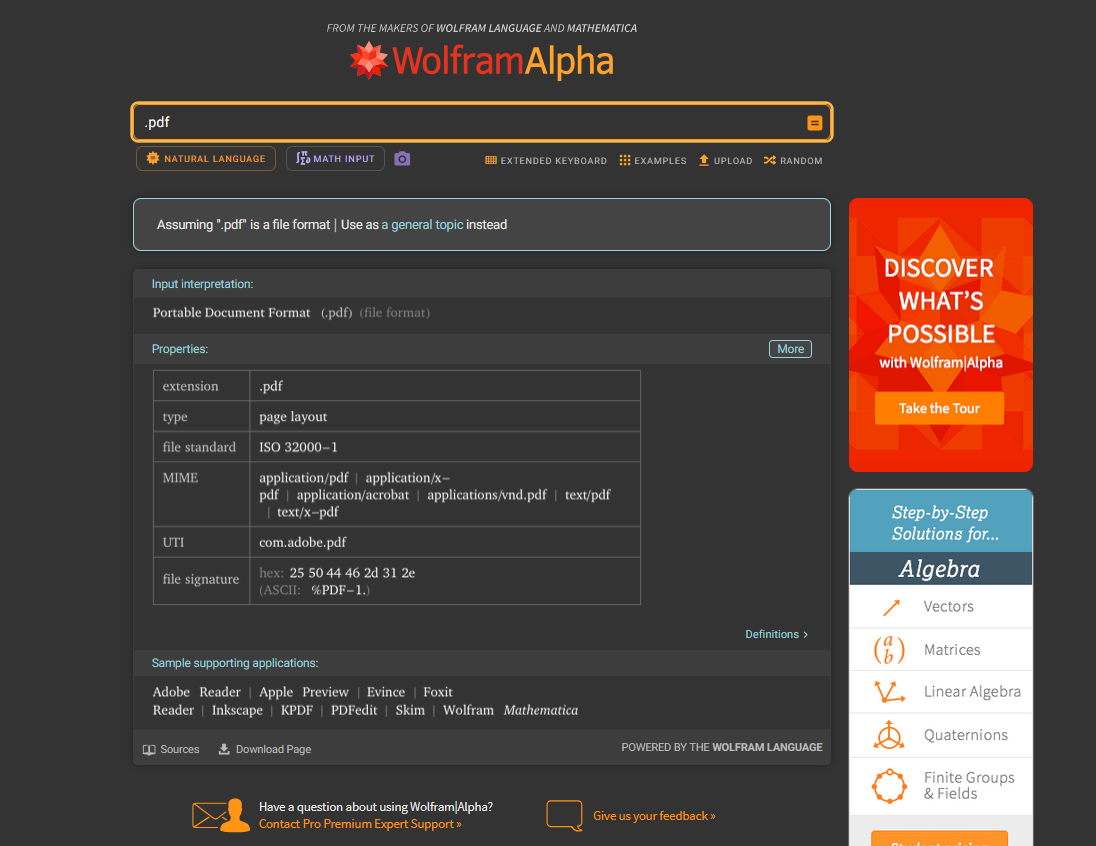Select the Matrices icon

click(x=889, y=650)
